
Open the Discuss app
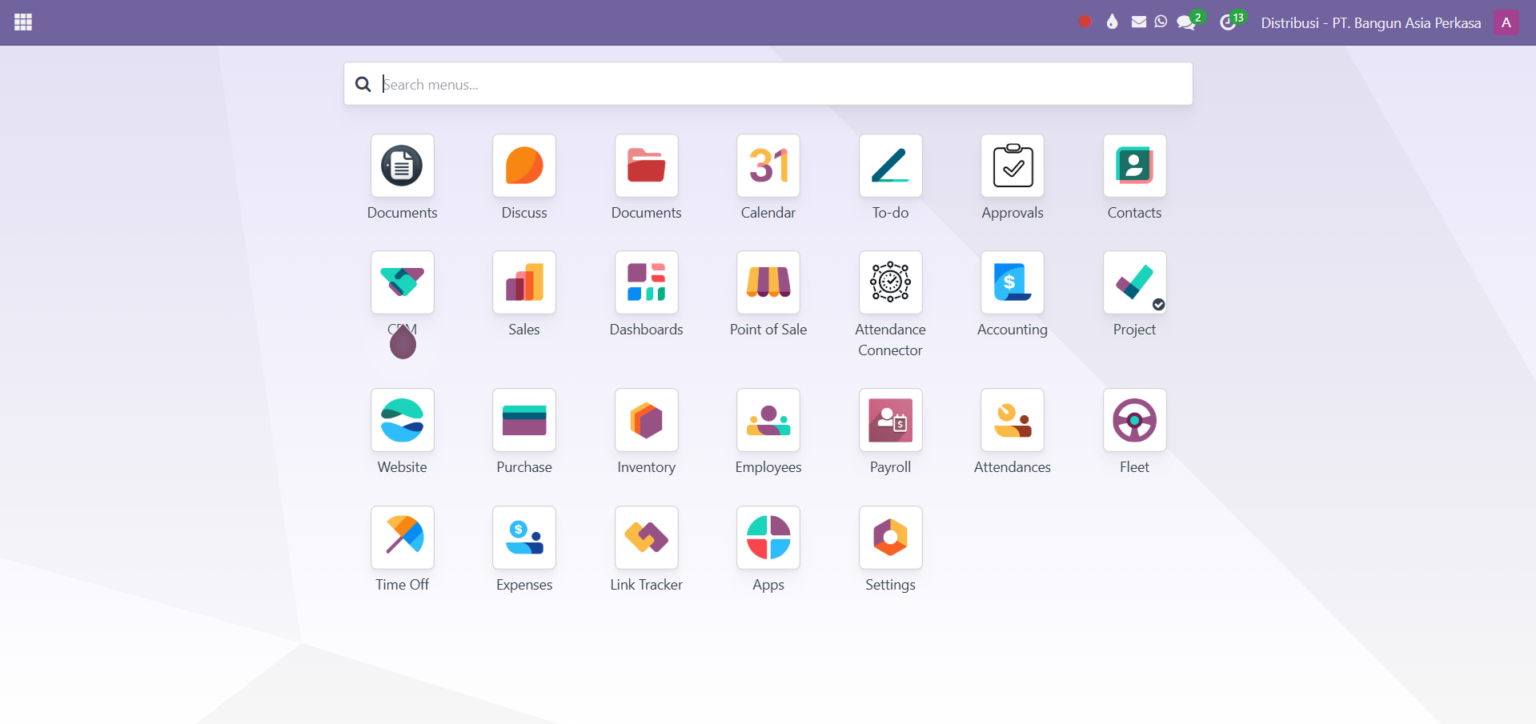click(x=524, y=166)
